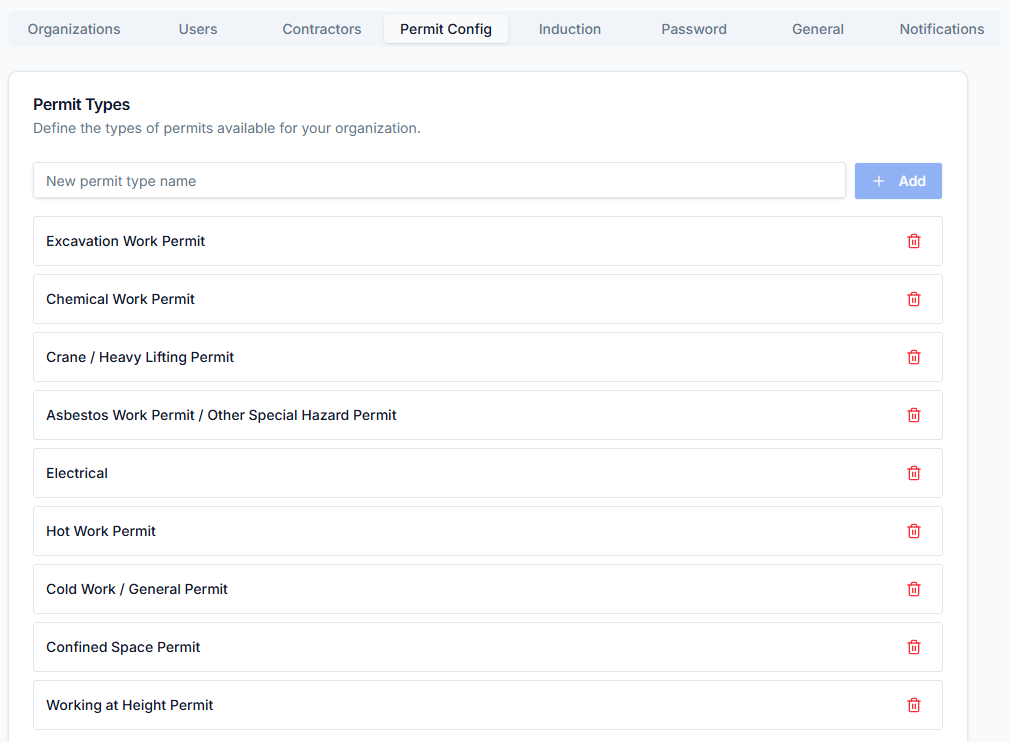Select the Electrical row text
The width and height of the screenshot is (1010, 742).
click(x=77, y=473)
